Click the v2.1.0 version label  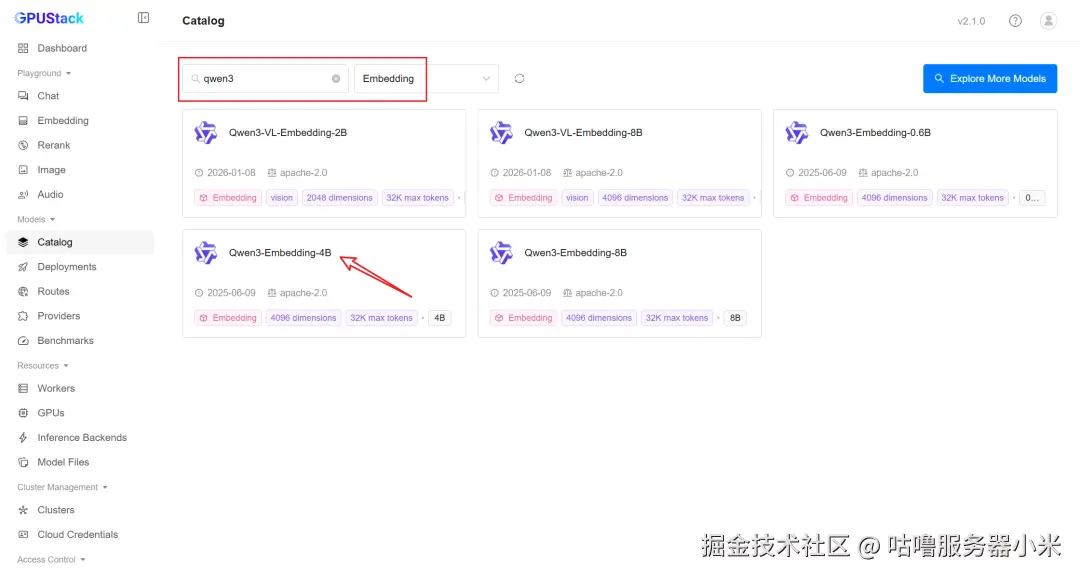(x=971, y=21)
